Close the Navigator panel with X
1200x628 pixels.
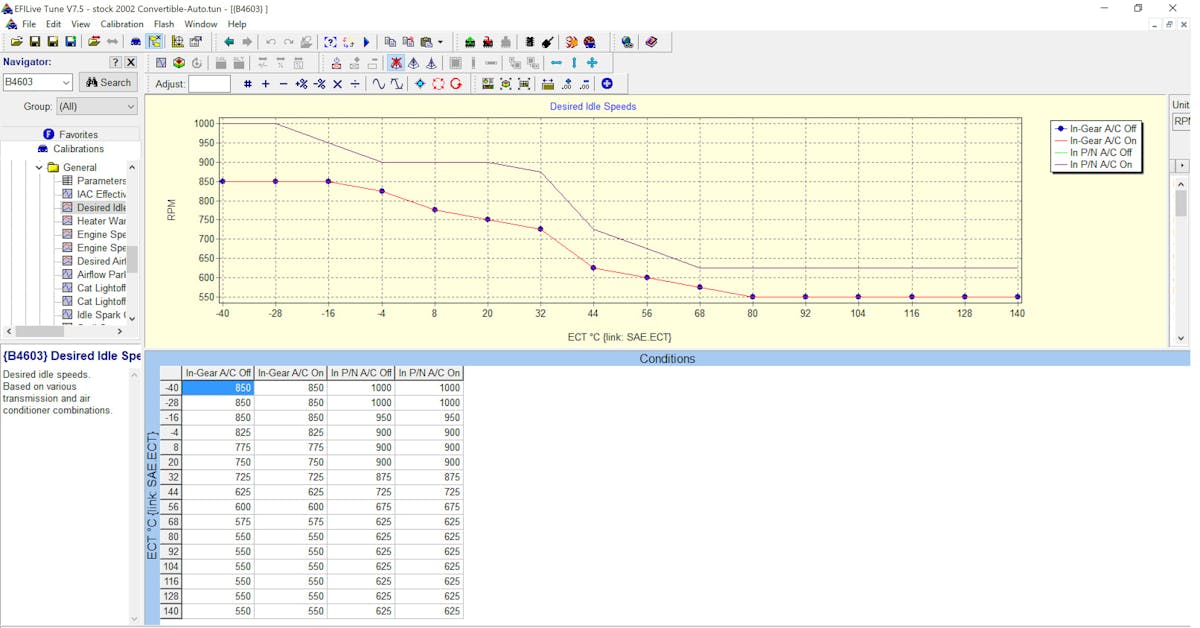pyautogui.click(x=130, y=62)
